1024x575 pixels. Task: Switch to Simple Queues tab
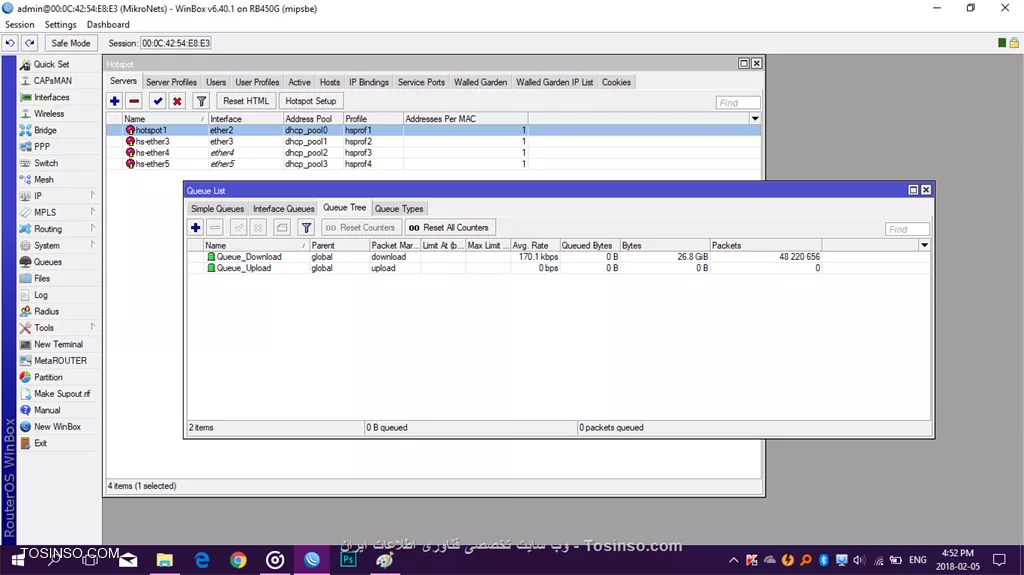tap(217, 208)
